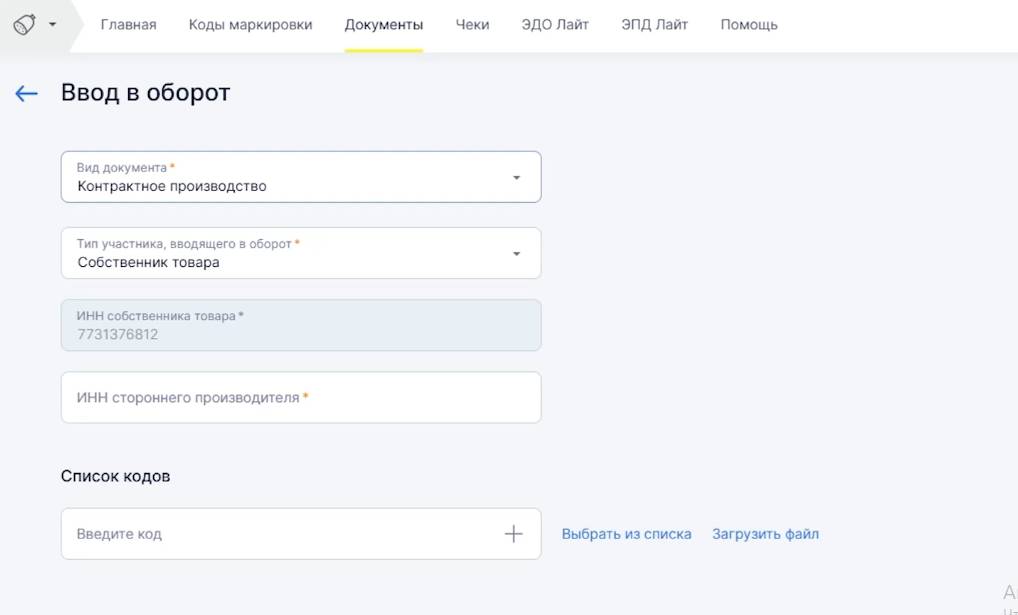Open the Чеки tab
Screen dimensions: 1018x615
pos(472,25)
